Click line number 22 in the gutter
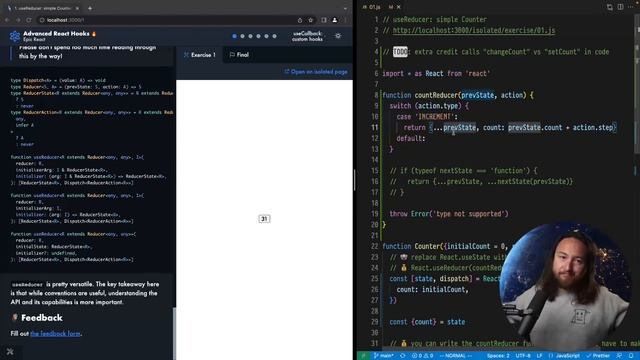Image resolution: width=640 pixels, height=360 pixels. (374, 247)
